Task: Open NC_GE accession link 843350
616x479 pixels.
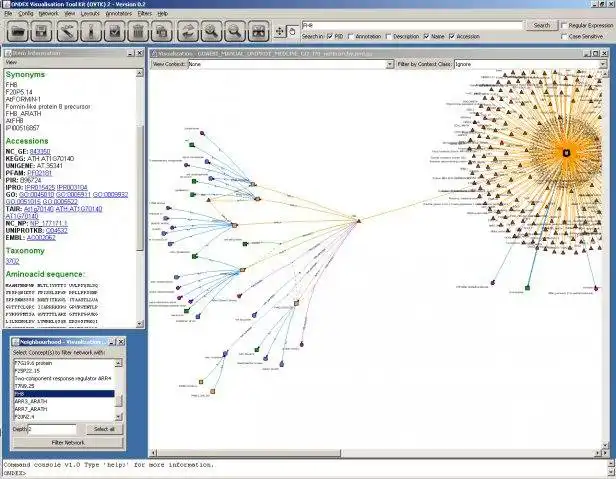Action: pyautogui.click(x=40, y=151)
